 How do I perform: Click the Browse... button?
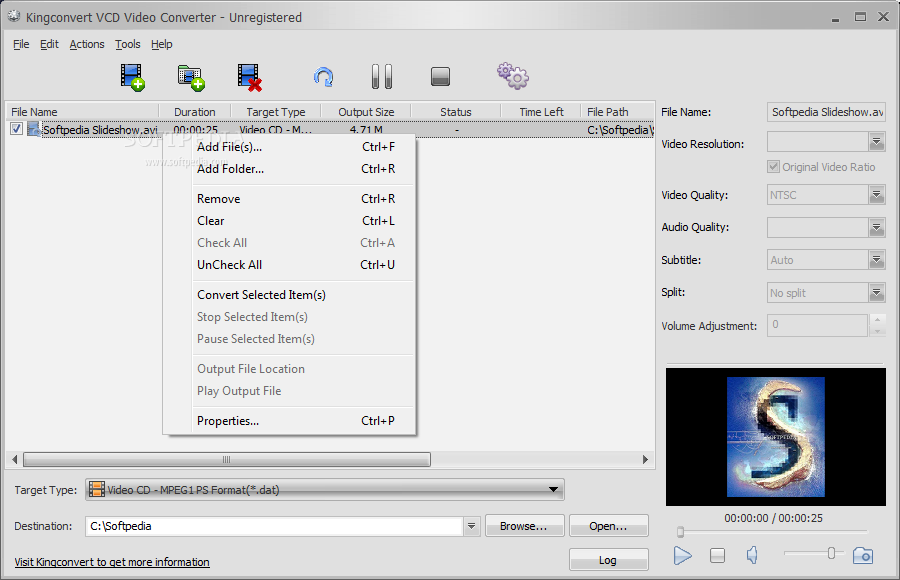(524, 525)
